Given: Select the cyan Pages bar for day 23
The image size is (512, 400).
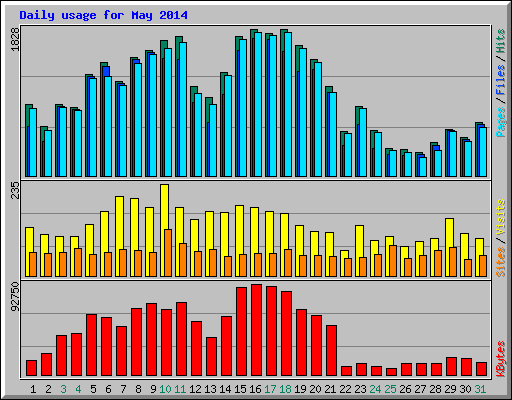Looking at the screenshot, I should (x=363, y=142).
